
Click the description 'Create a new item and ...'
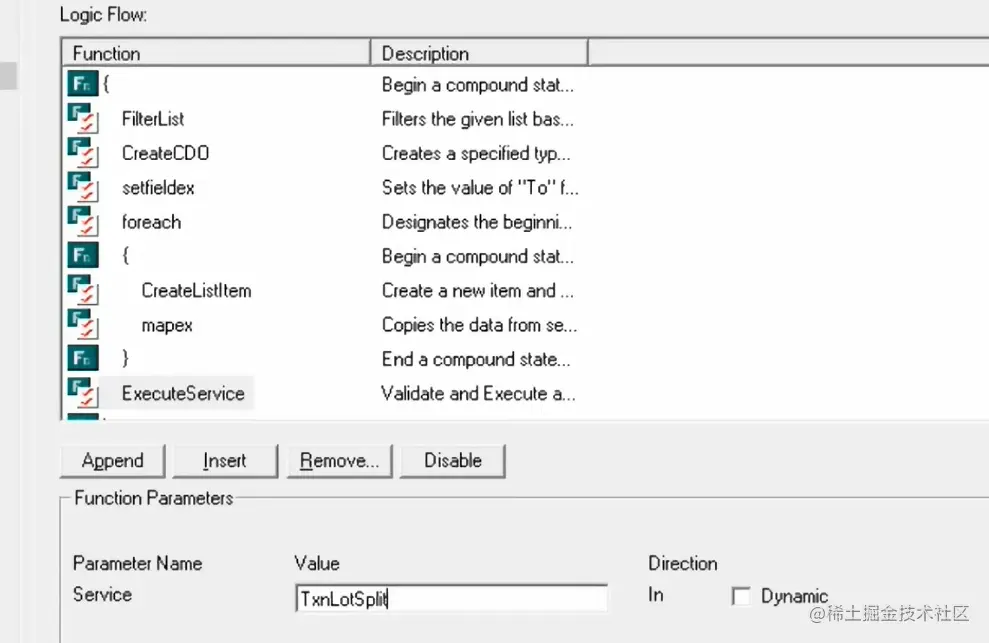477,290
